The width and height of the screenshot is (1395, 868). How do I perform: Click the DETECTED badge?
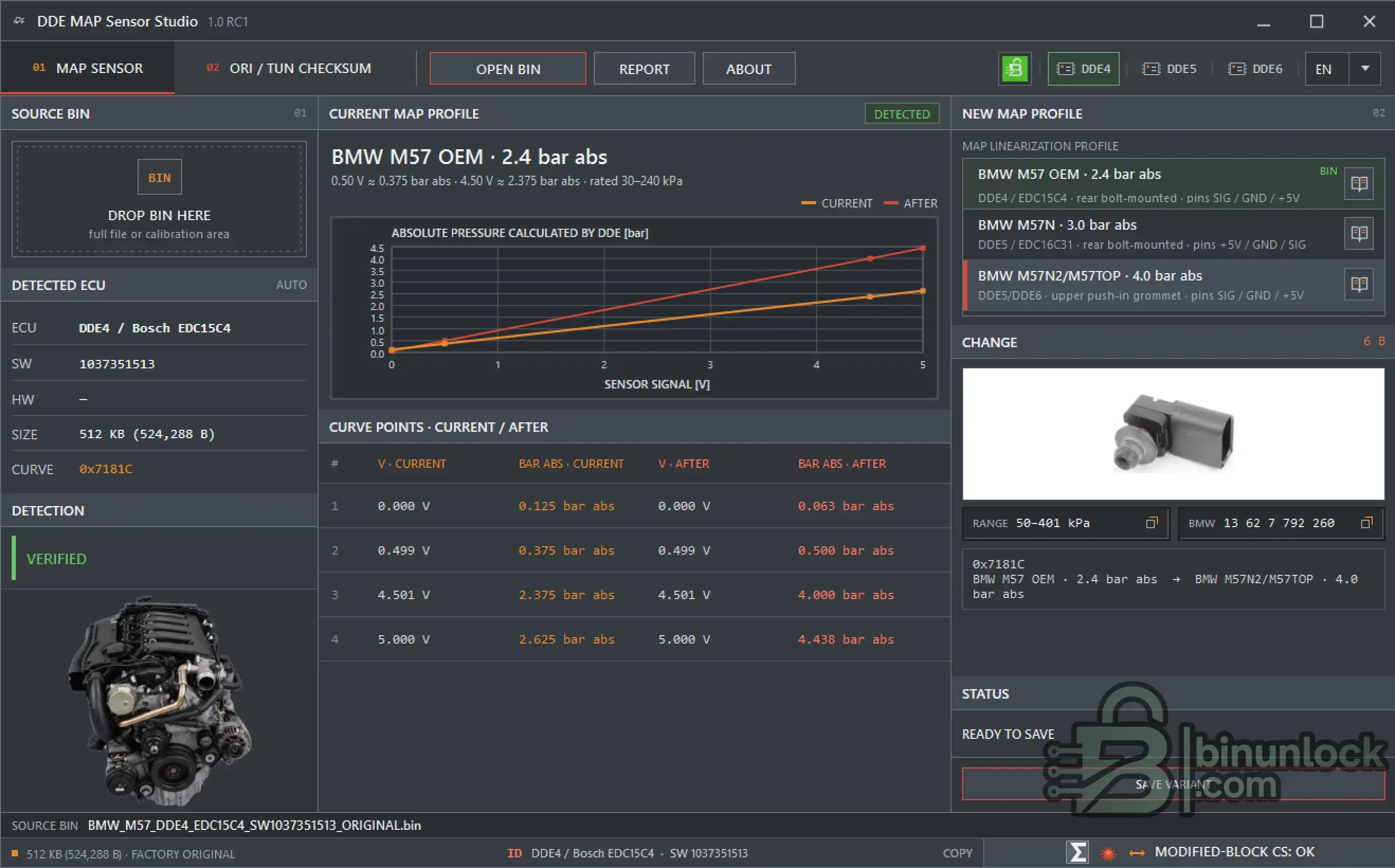901,114
